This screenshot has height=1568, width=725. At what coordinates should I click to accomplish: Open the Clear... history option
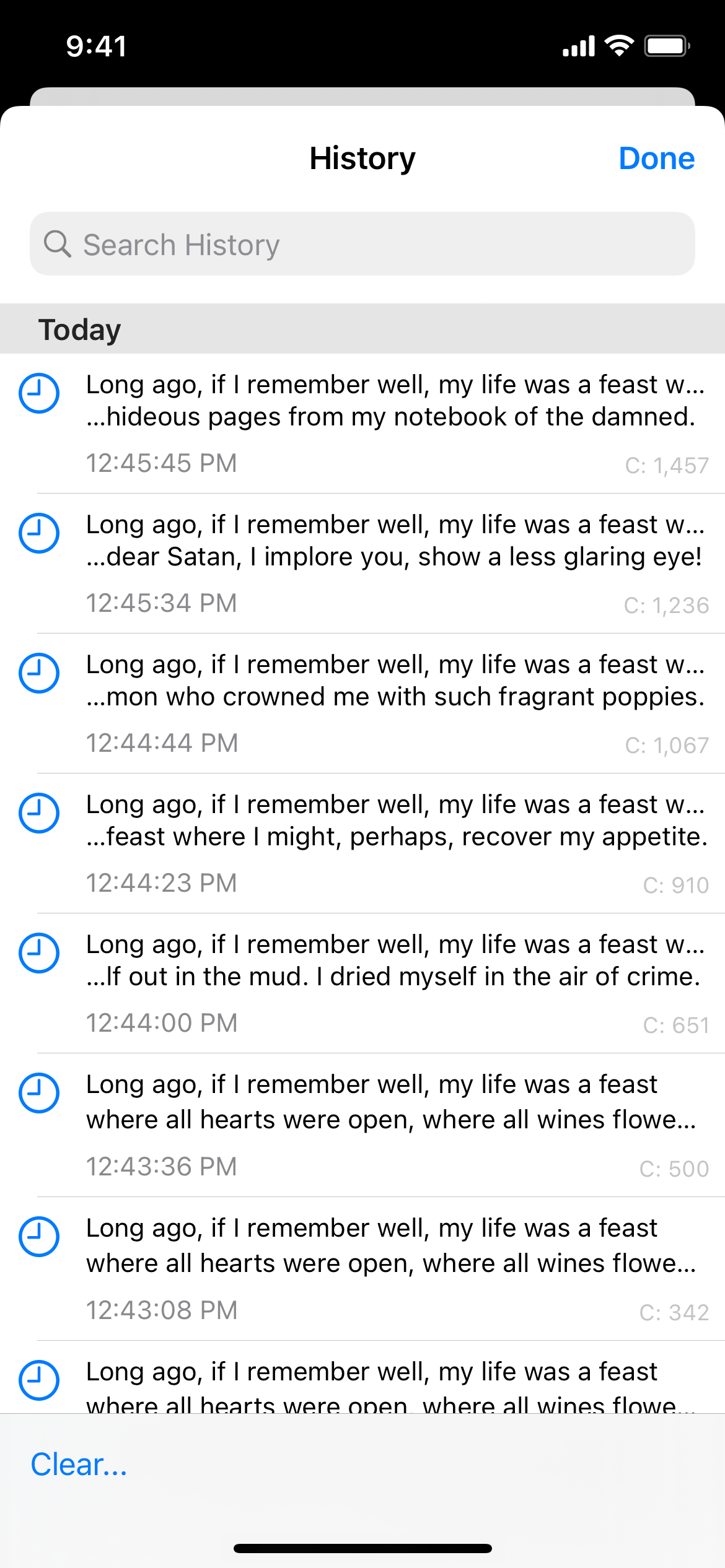(x=79, y=1465)
